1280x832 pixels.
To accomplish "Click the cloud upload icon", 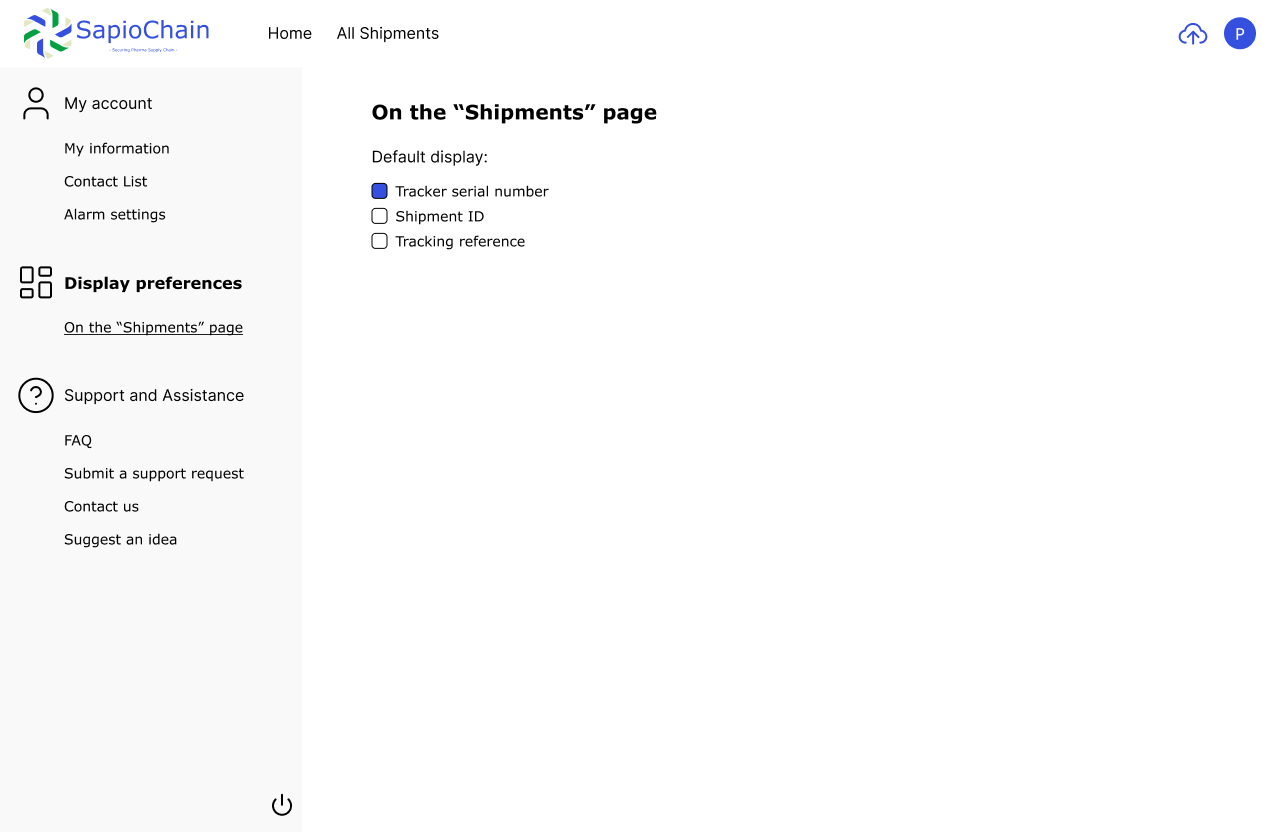I will (x=1192, y=34).
